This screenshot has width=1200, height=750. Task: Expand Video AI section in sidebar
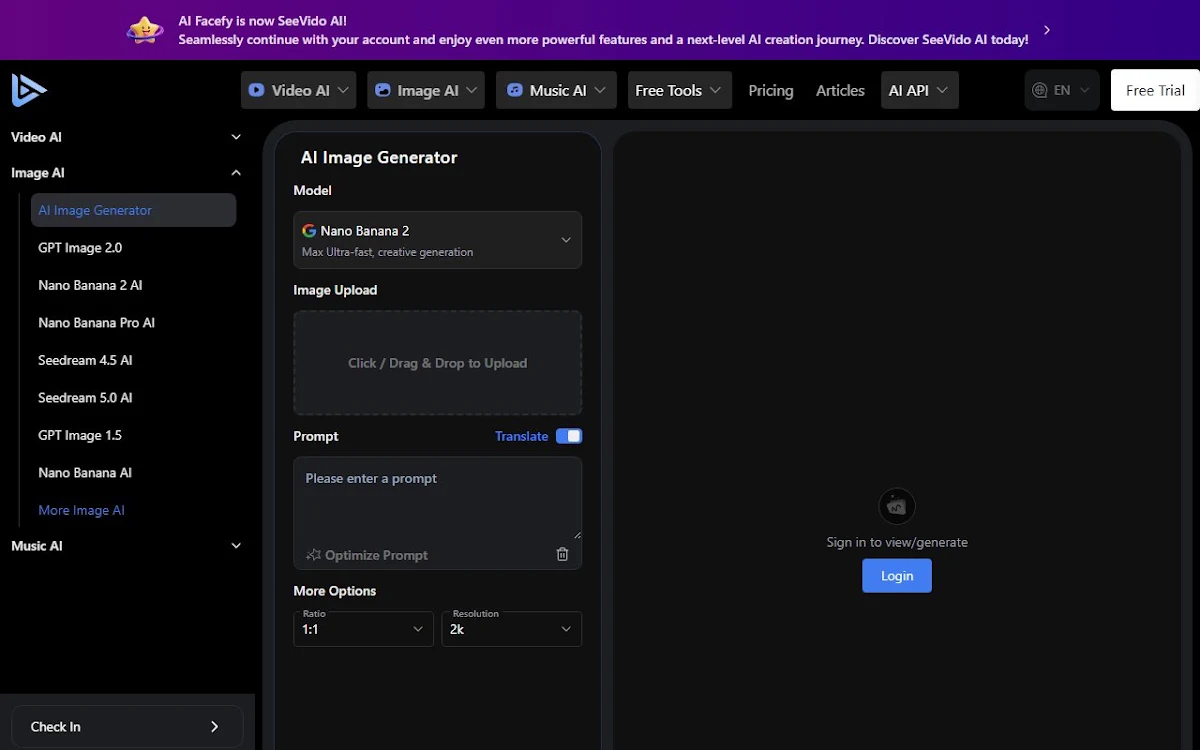click(125, 137)
